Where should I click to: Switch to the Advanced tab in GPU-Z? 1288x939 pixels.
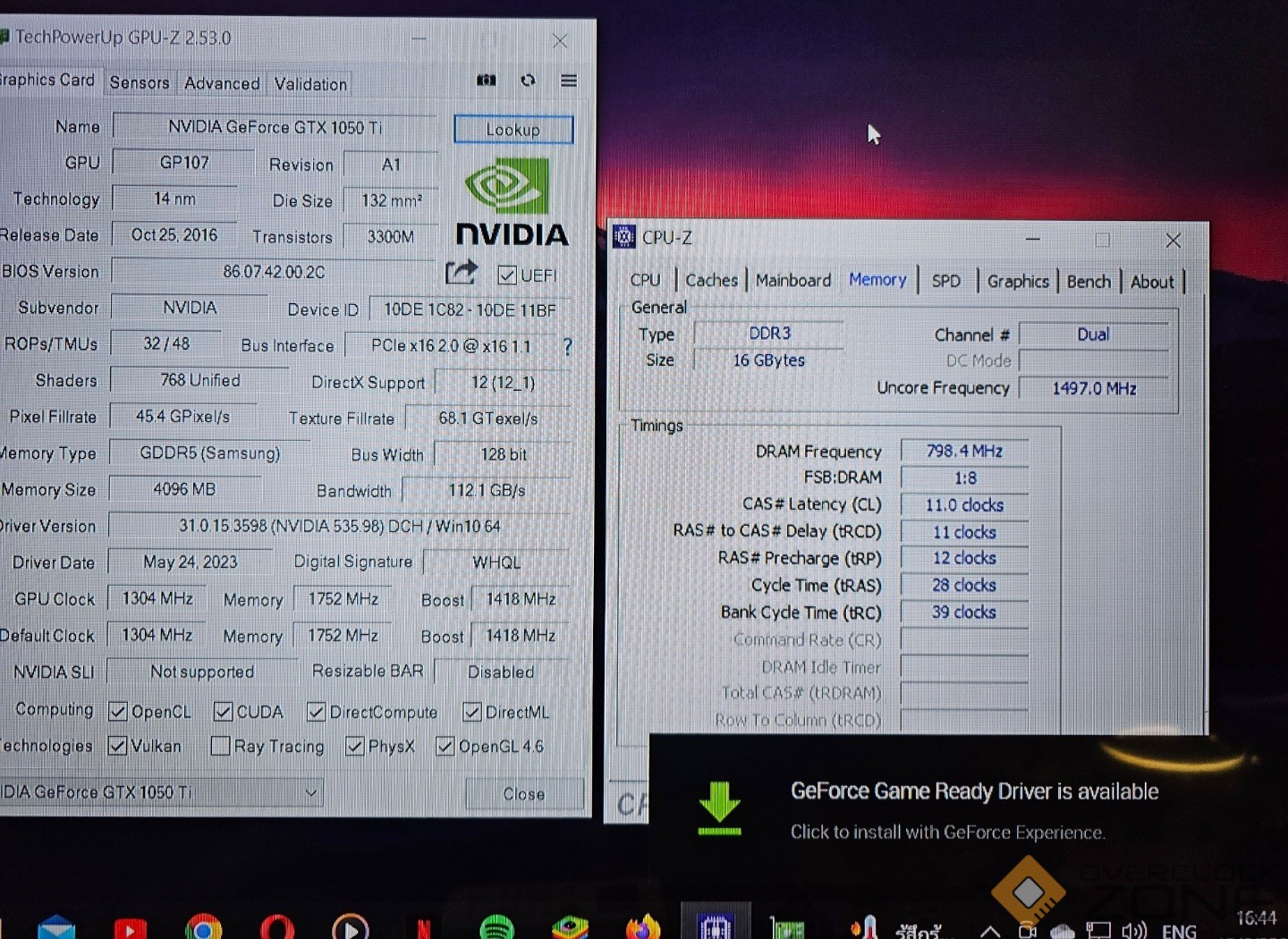222,83
